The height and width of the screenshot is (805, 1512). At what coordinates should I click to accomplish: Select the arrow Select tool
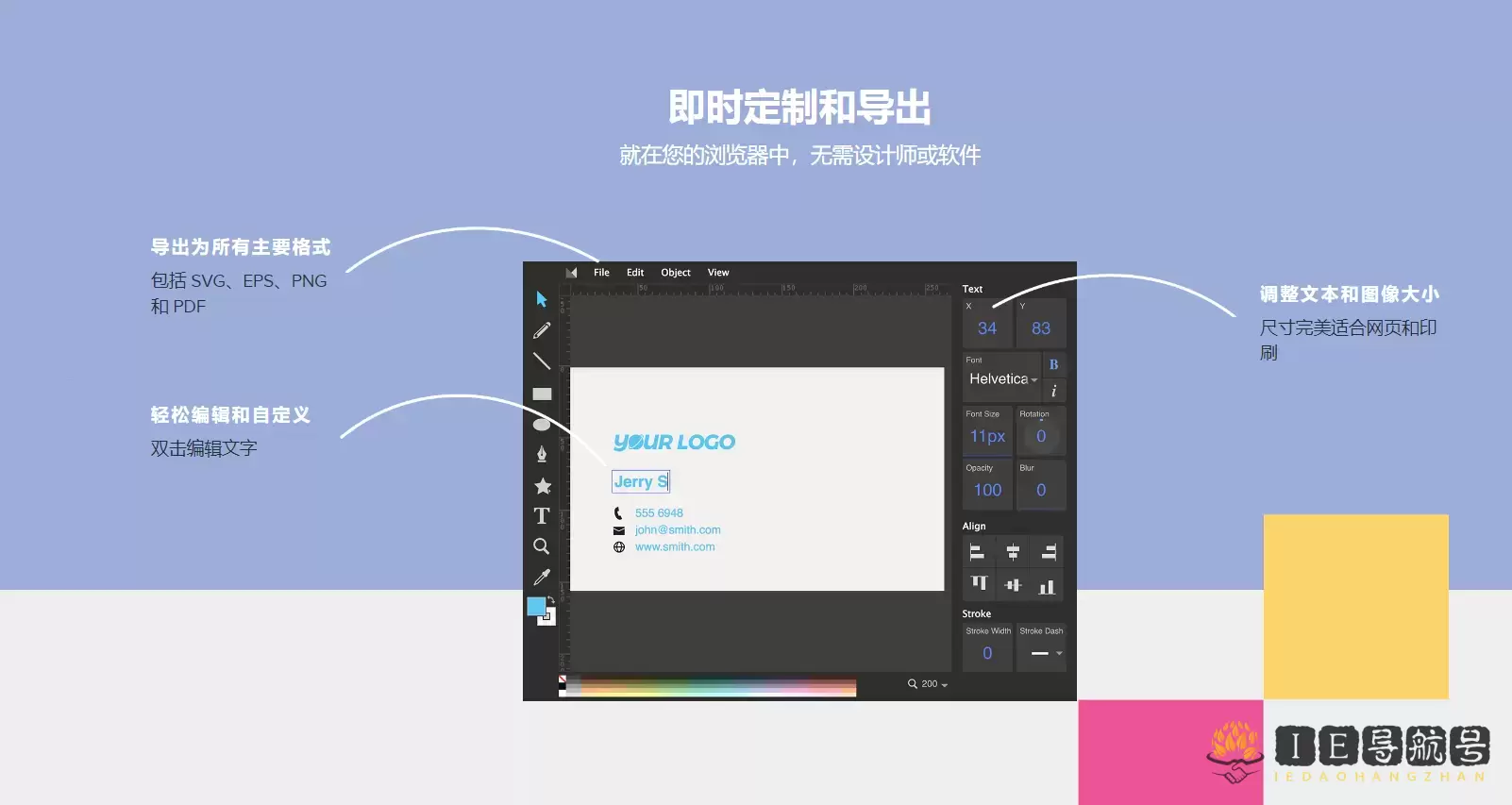click(x=542, y=299)
